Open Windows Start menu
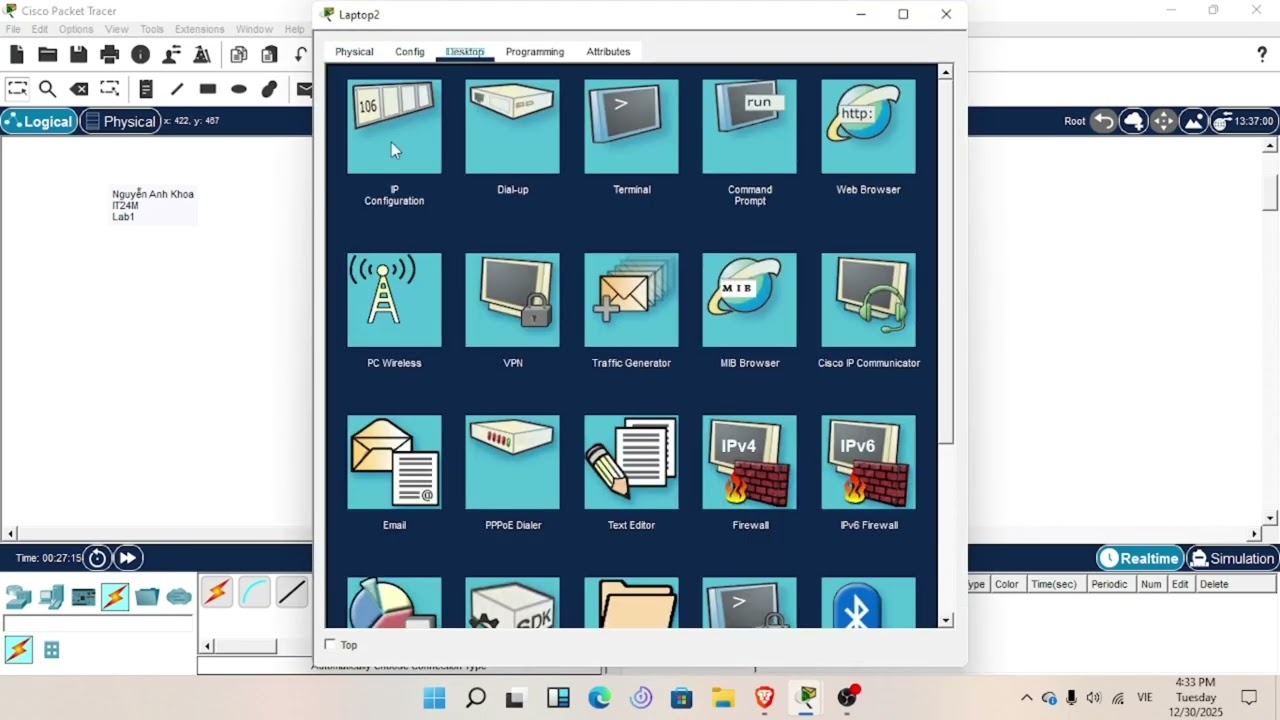Image resolution: width=1280 pixels, height=720 pixels. (x=434, y=697)
